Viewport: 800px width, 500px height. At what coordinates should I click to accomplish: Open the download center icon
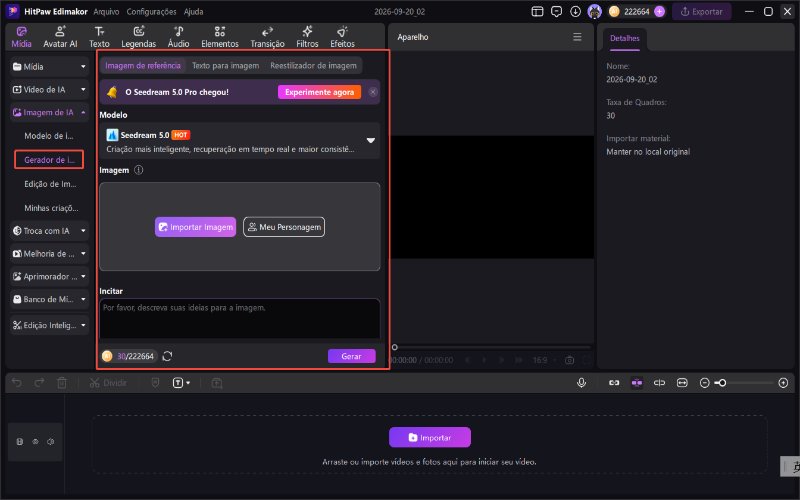576,11
